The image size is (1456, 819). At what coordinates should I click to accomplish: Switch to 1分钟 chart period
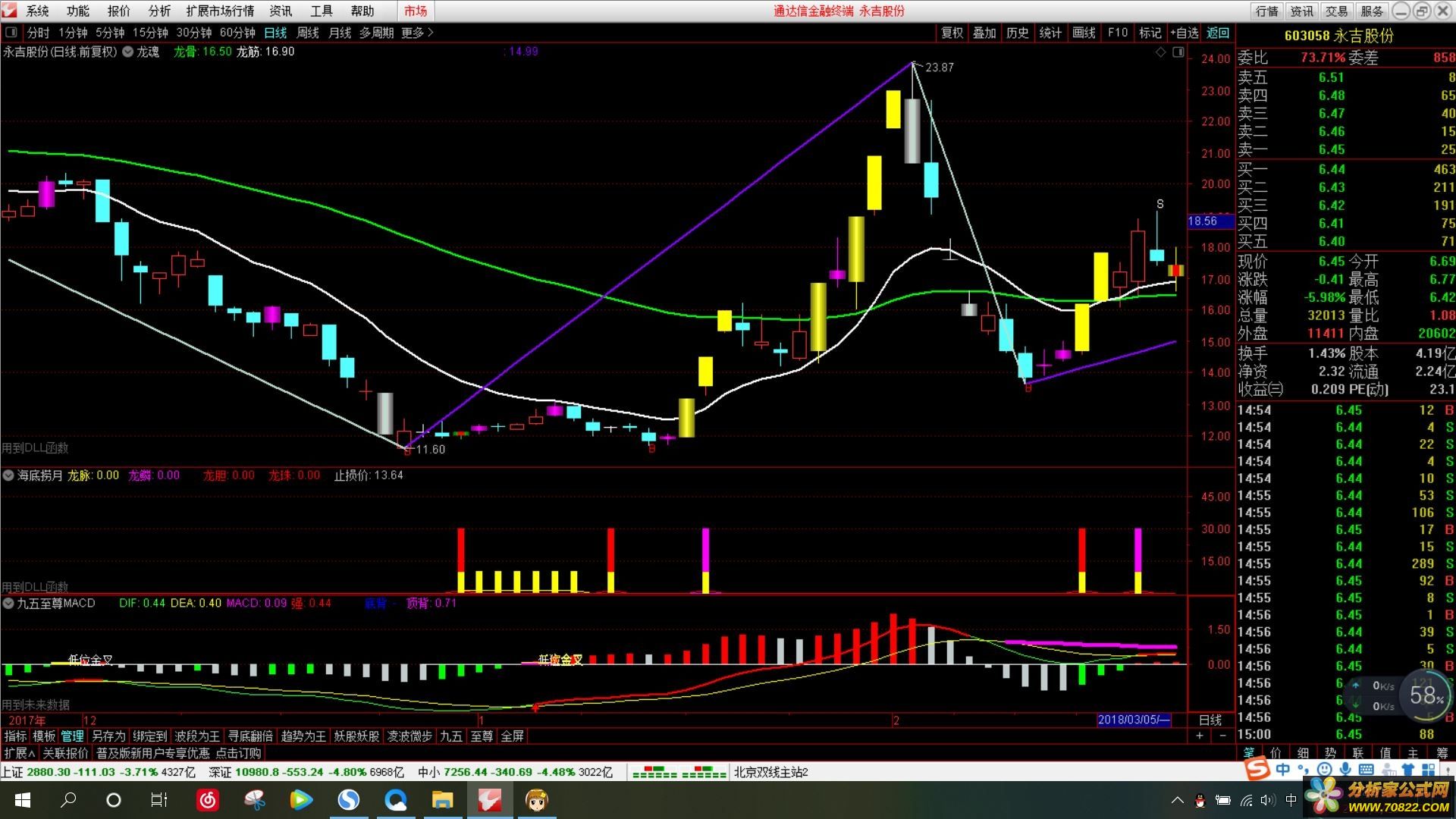(74, 33)
